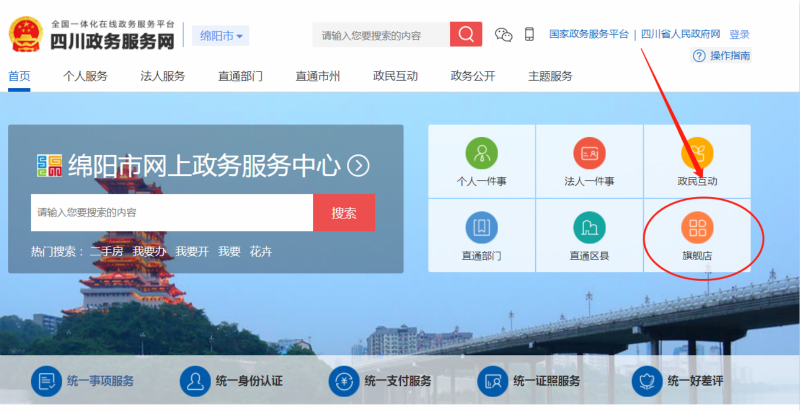The height and width of the screenshot is (411, 800).
Task: Expand the 绵阳市 city dropdown
Action: click(x=220, y=36)
